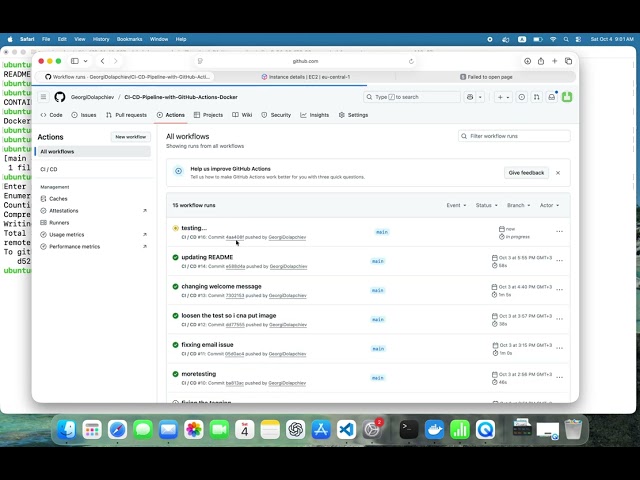
Task: Expand the Status filter dropdown
Action: coord(487,205)
